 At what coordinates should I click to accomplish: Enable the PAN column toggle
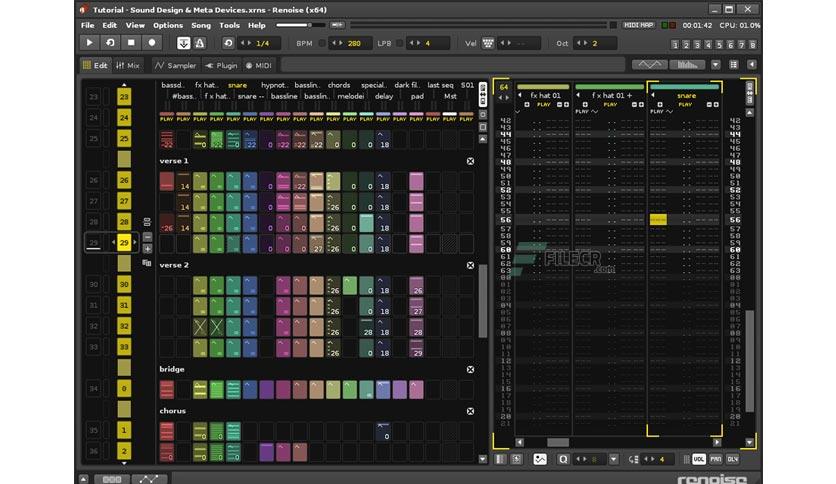(x=716, y=459)
